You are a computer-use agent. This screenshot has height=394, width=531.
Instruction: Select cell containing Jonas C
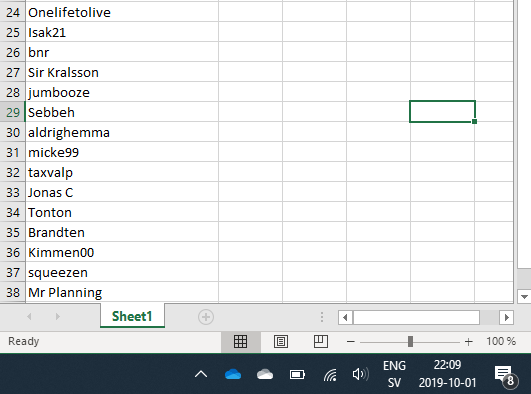[122, 192]
